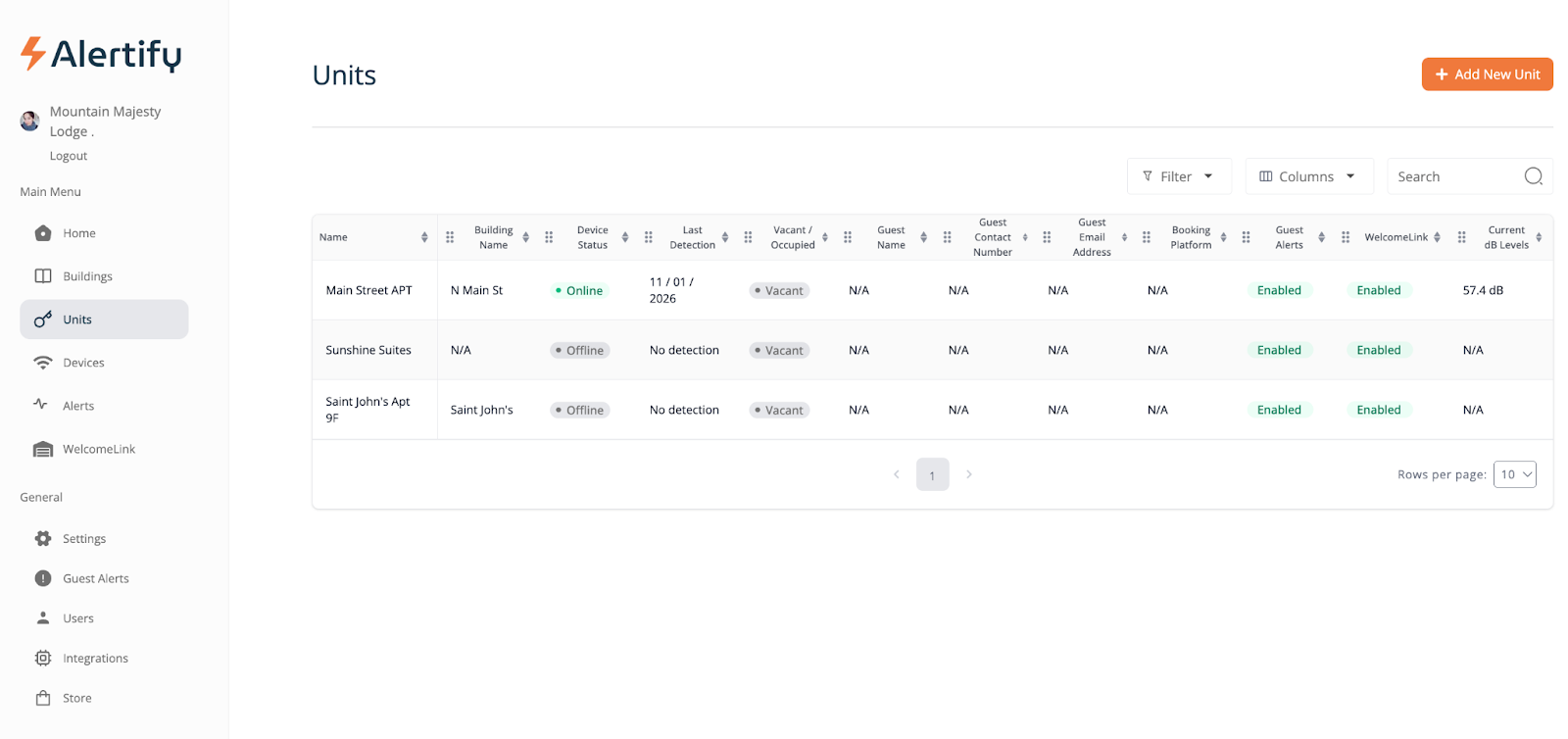The image size is (1568, 739).
Task: Click the Devices wifi icon in sidebar
Action: pos(43,363)
